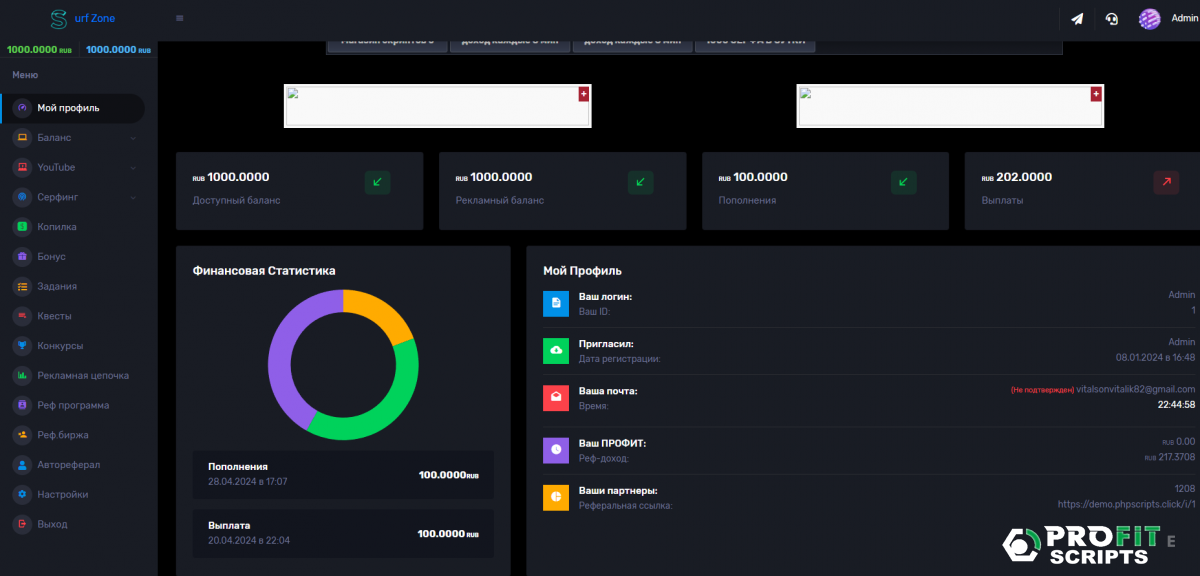
Task: Click the blue Ваш логин document icon
Action: [555, 303]
